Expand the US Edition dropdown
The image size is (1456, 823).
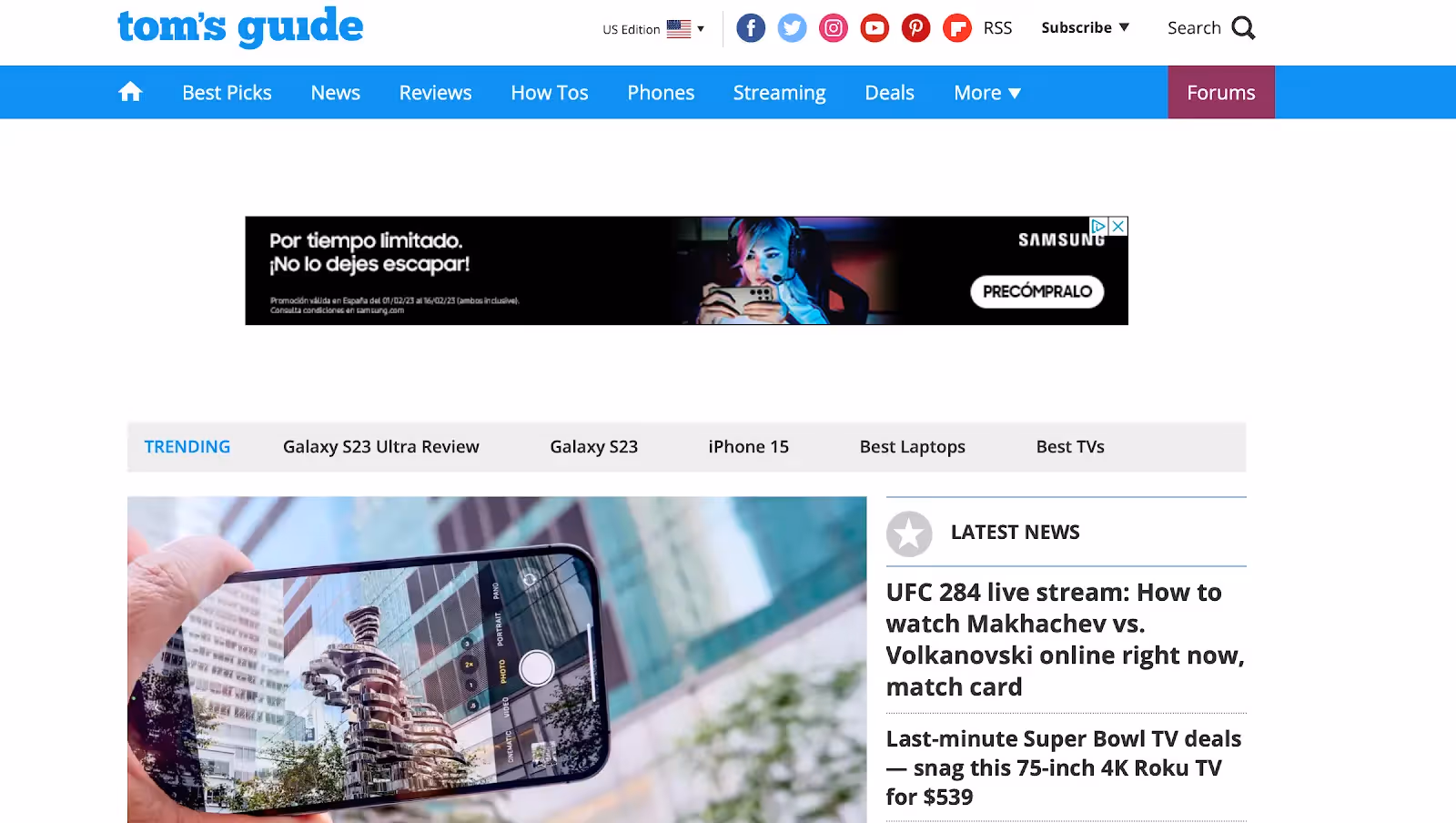(x=653, y=29)
